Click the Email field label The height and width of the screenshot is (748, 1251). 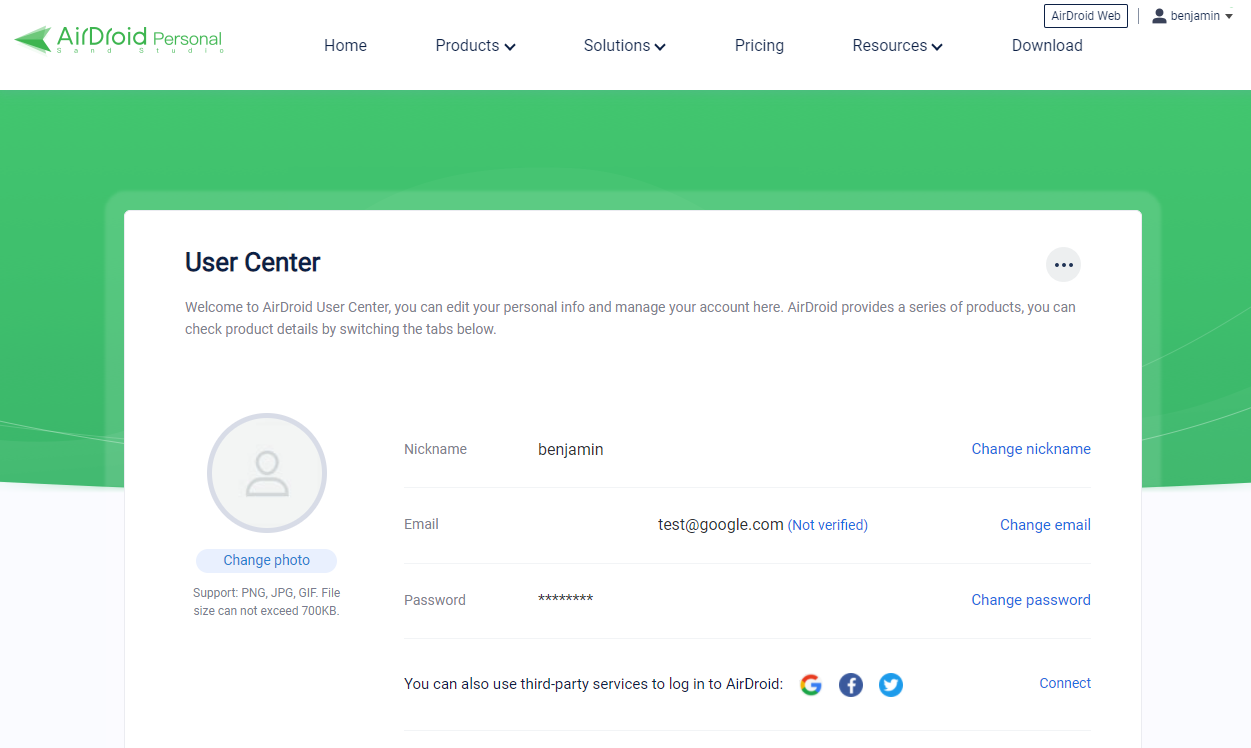coord(421,524)
